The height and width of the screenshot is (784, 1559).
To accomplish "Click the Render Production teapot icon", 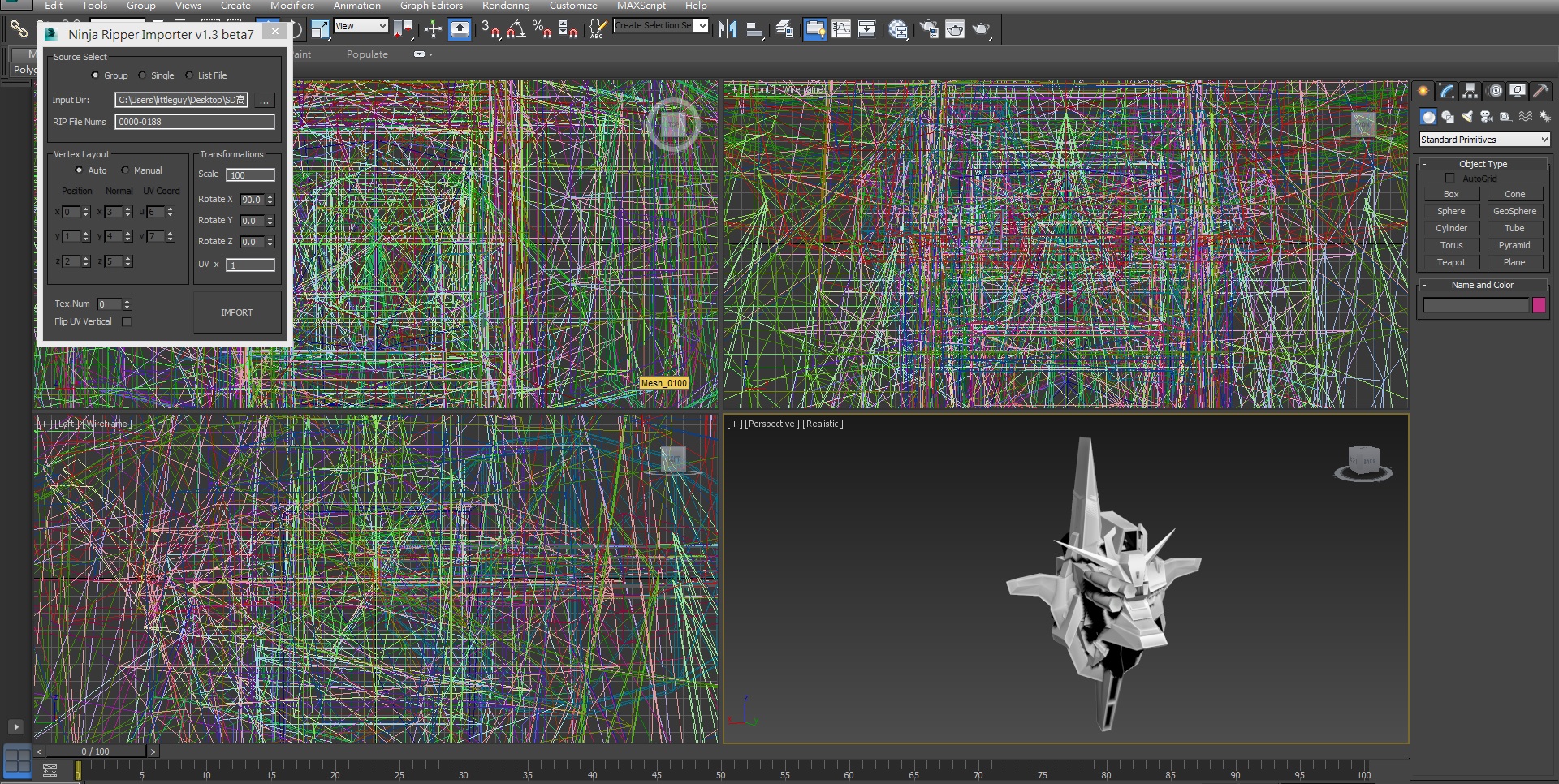I will point(981,30).
